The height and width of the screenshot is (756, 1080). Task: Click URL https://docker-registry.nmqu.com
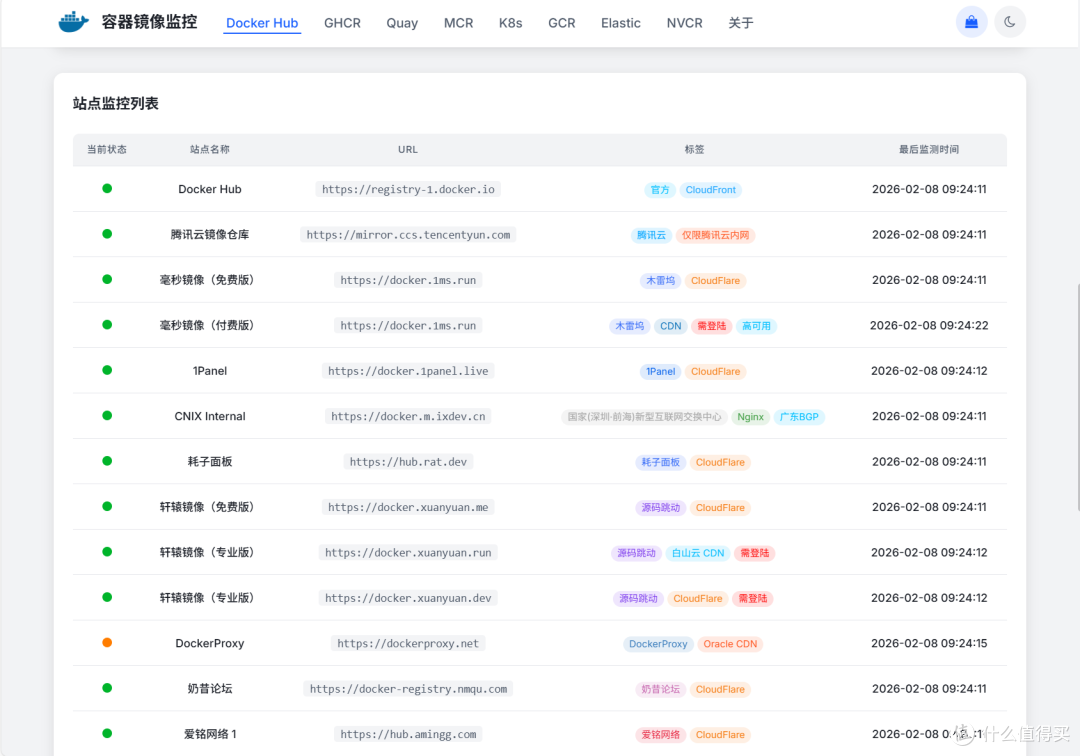click(408, 689)
